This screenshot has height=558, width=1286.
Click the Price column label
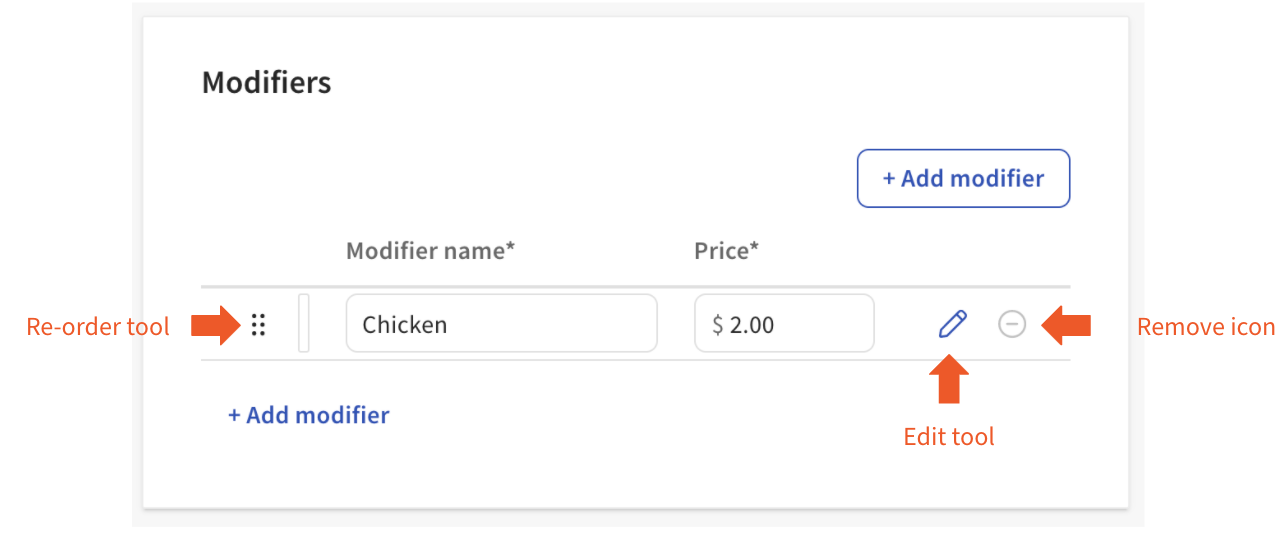[x=726, y=251]
